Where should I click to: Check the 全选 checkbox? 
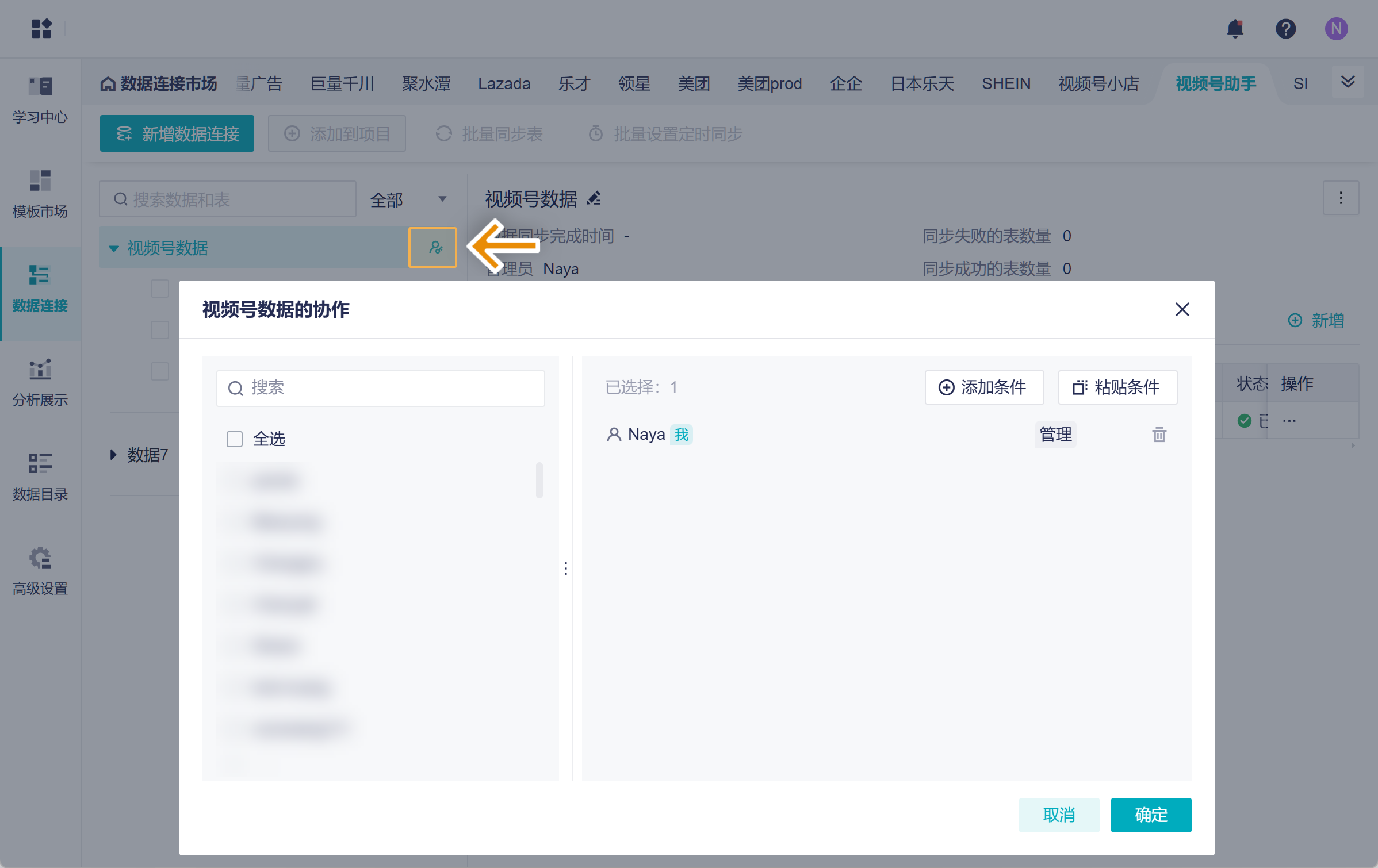pos(235,439)
